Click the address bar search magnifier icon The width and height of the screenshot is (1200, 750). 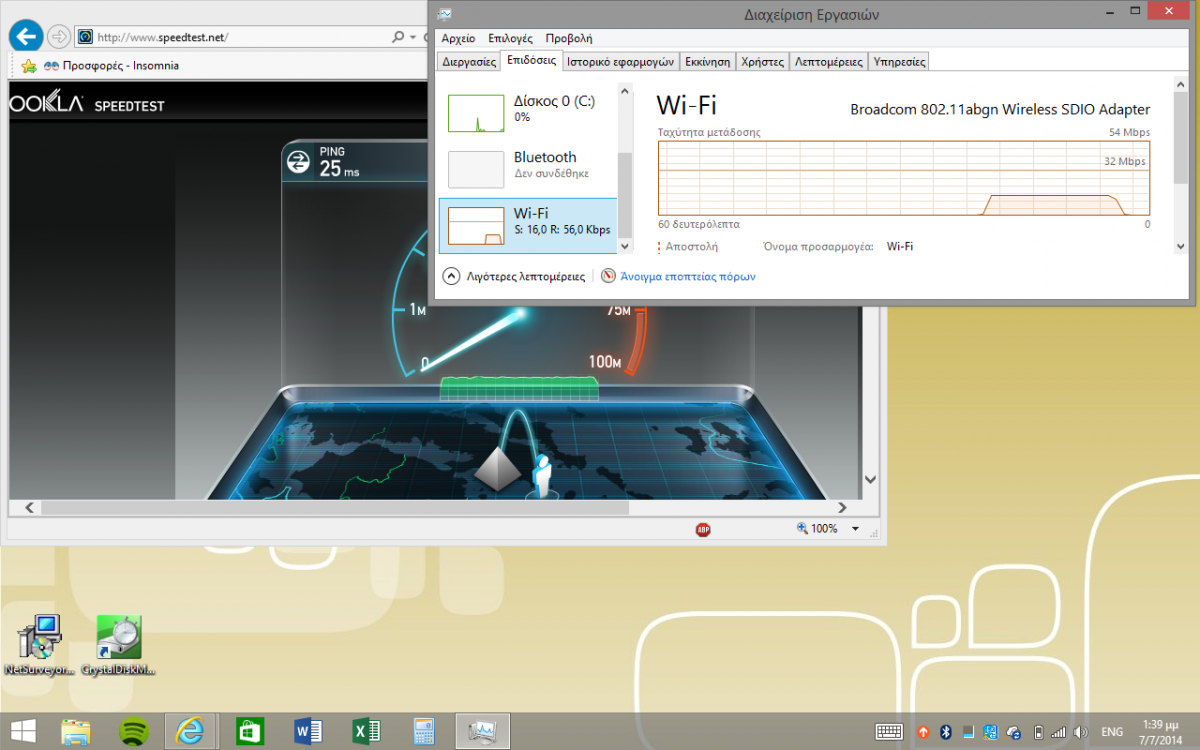pos(398,37)
